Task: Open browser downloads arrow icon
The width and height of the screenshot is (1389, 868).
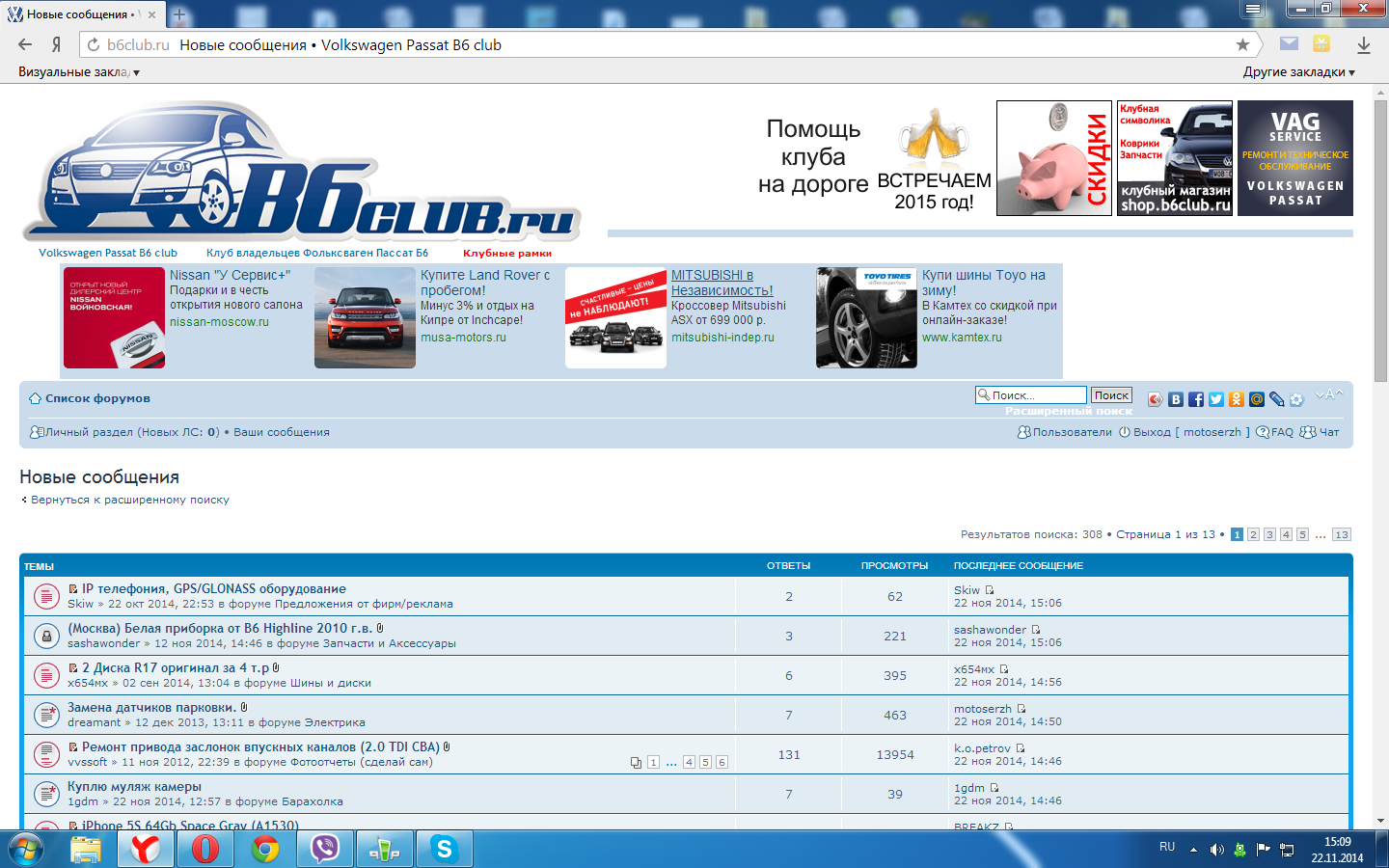Action: (x=1363, y=44)
